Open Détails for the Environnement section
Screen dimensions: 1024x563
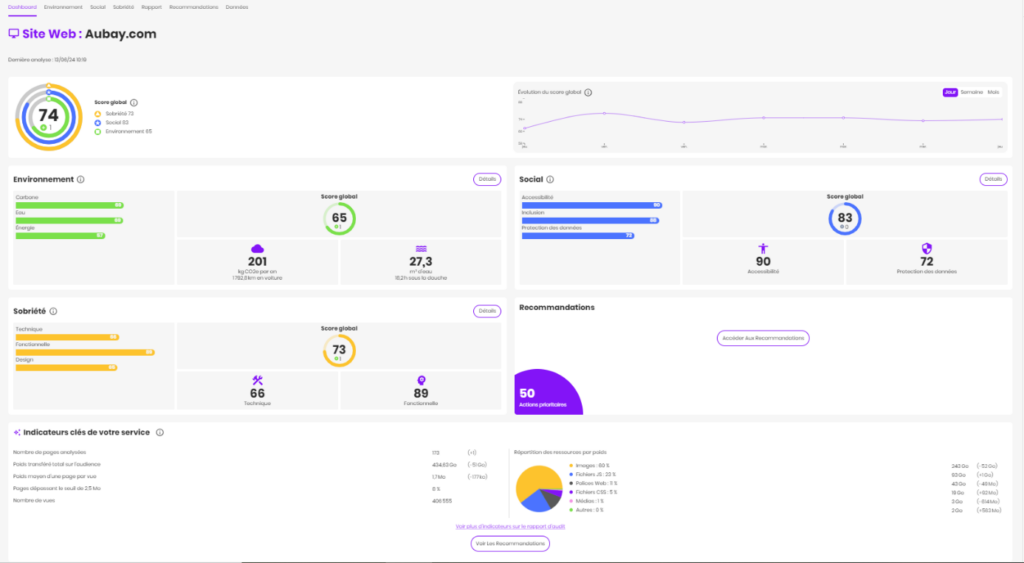487,180
